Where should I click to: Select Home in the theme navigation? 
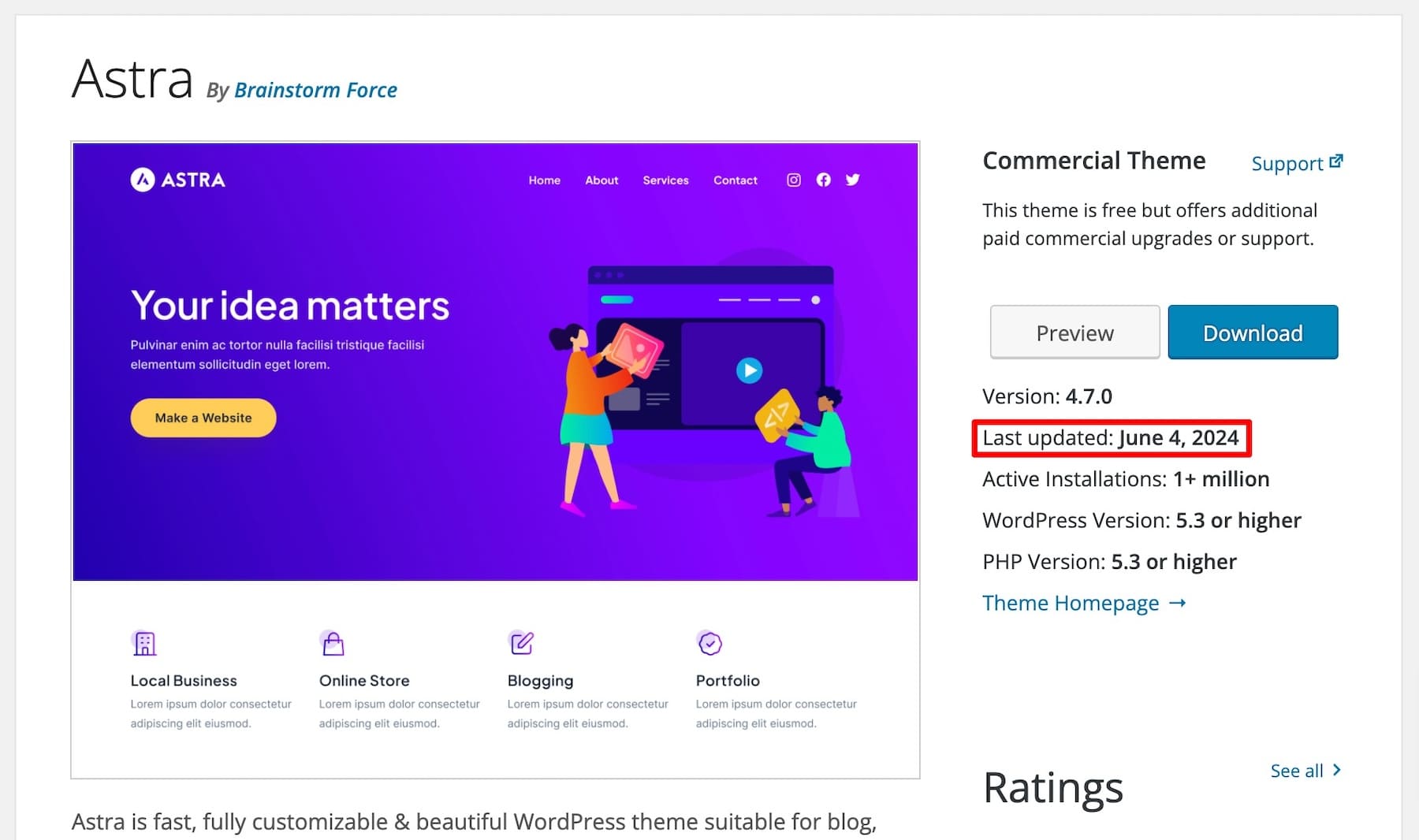(544, 180)
